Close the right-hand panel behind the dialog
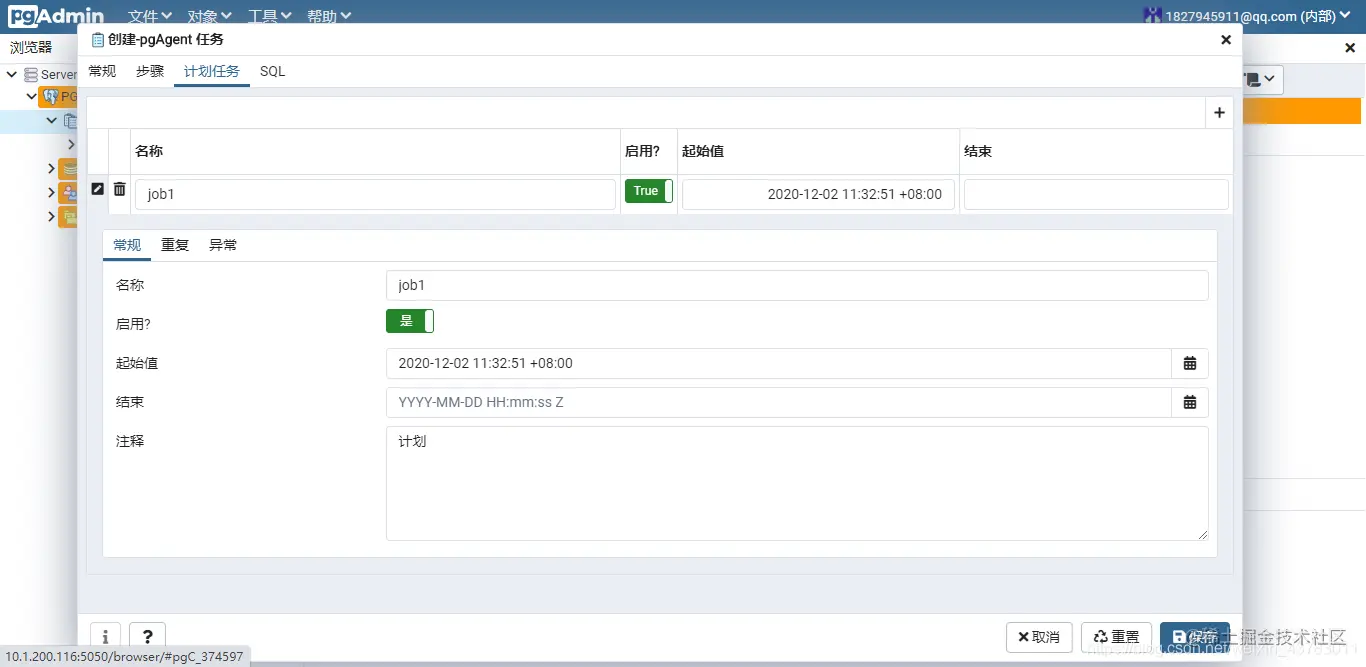The image size is (1366, 667). pyautogui.click(x=1349, y=47)
